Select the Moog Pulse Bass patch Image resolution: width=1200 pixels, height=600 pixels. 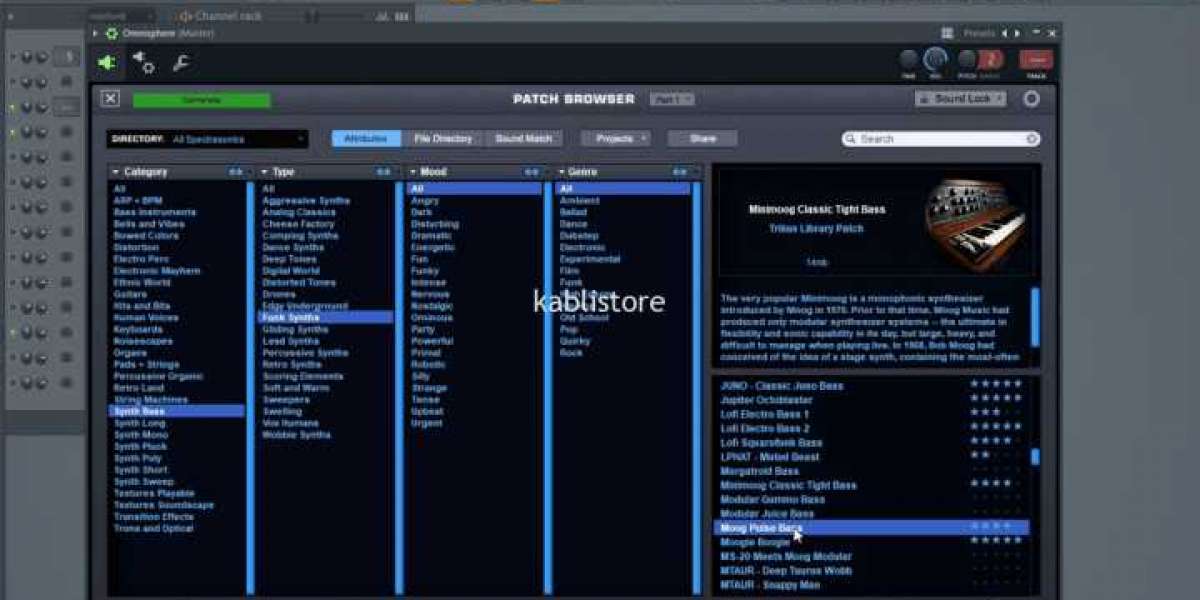click(870, 527)
